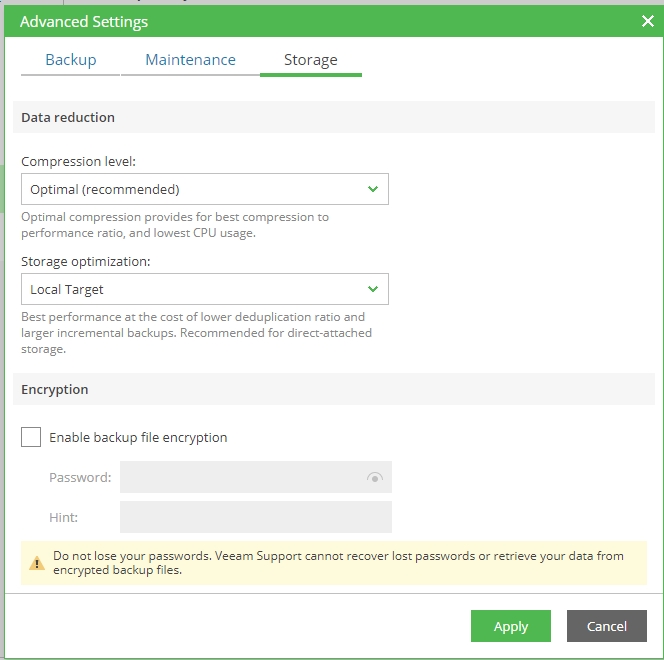The height and width of the screenshot is (660, 664).
Task: Click the eye icon to reveal password
Action: pos(375,478)
